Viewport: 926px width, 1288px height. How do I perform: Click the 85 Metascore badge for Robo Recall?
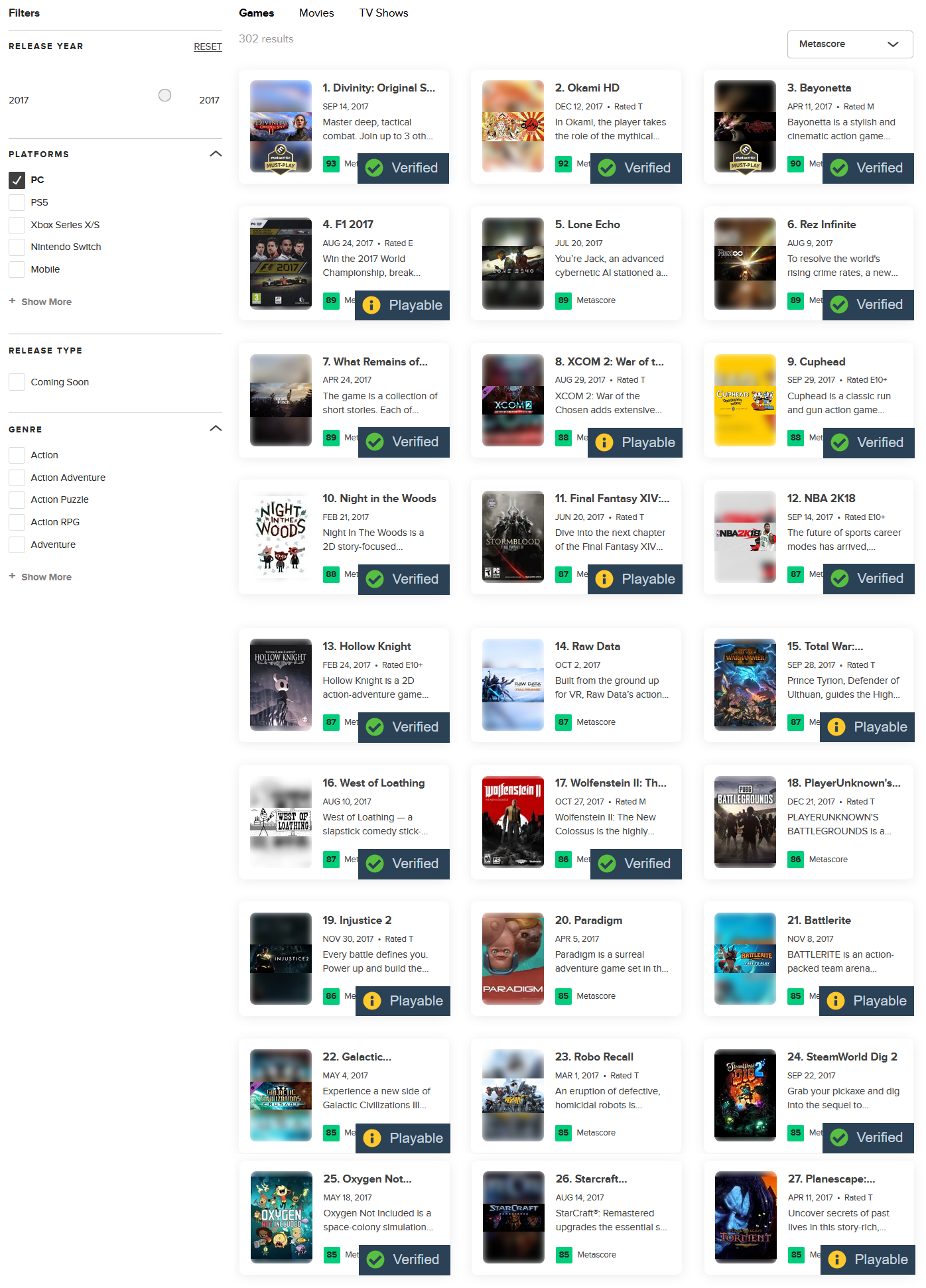(x=563, y=1133)
